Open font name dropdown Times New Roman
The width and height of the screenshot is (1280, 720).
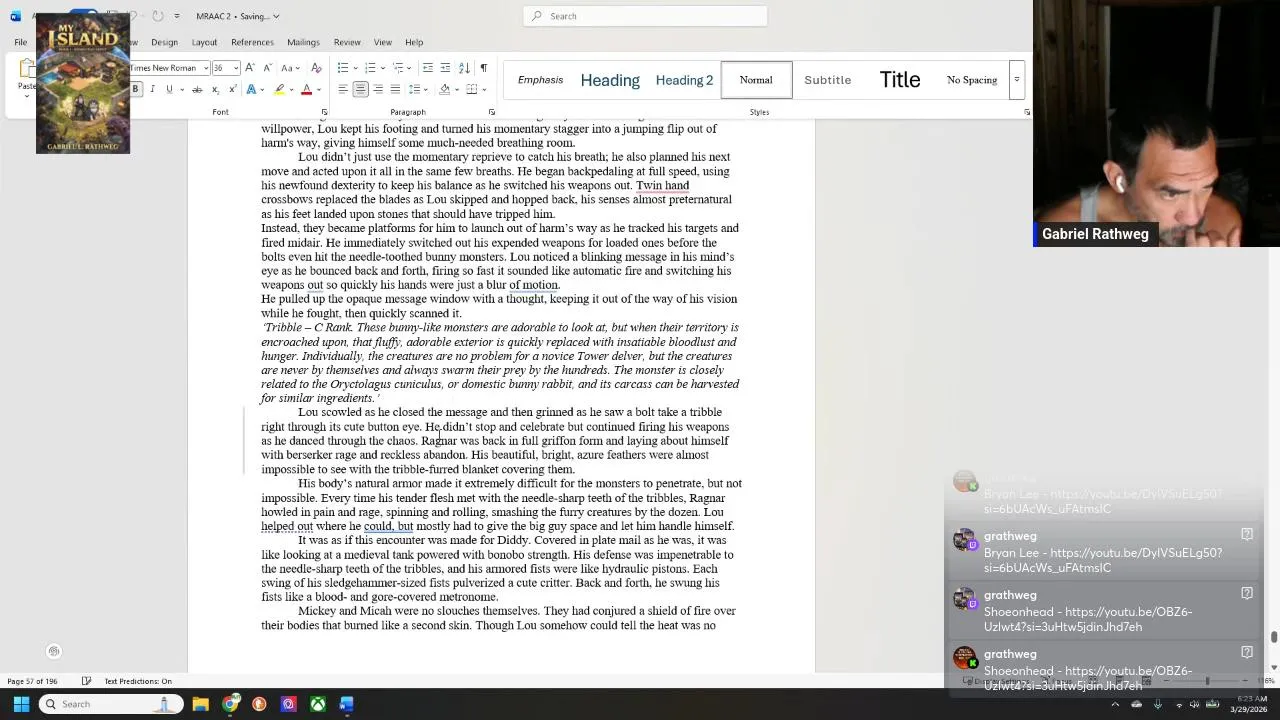(x=206, y=68)
